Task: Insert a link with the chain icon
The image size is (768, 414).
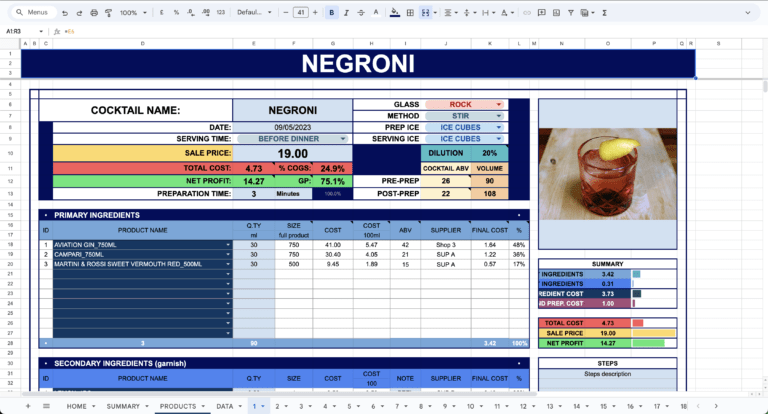Action: (527, 13)
